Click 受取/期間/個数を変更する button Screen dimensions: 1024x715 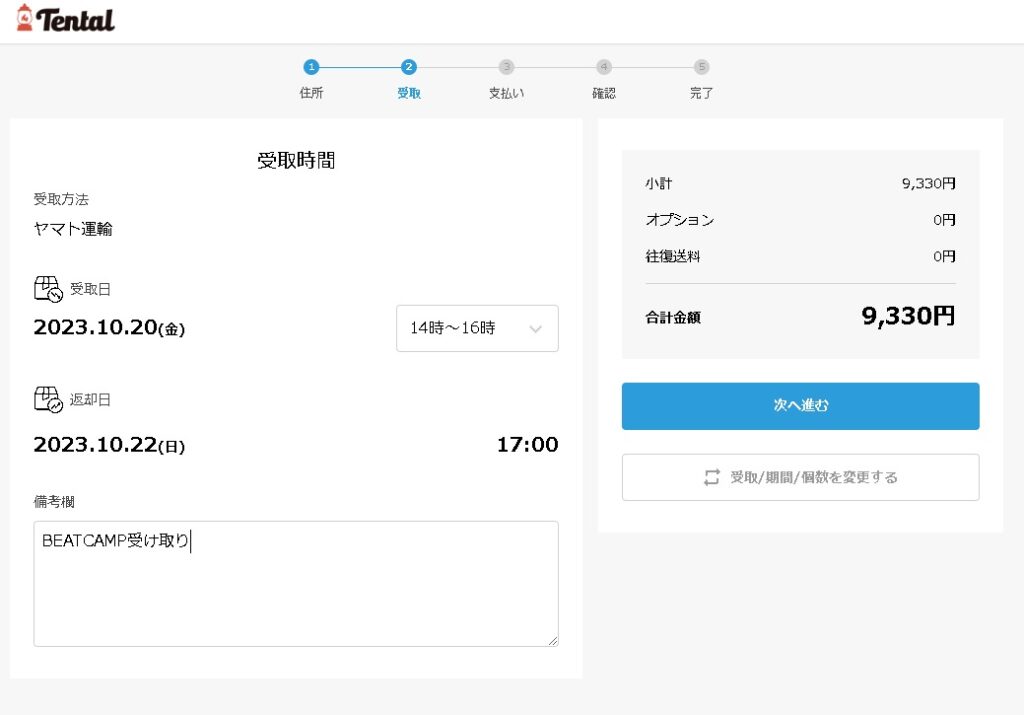click(800, 477)
